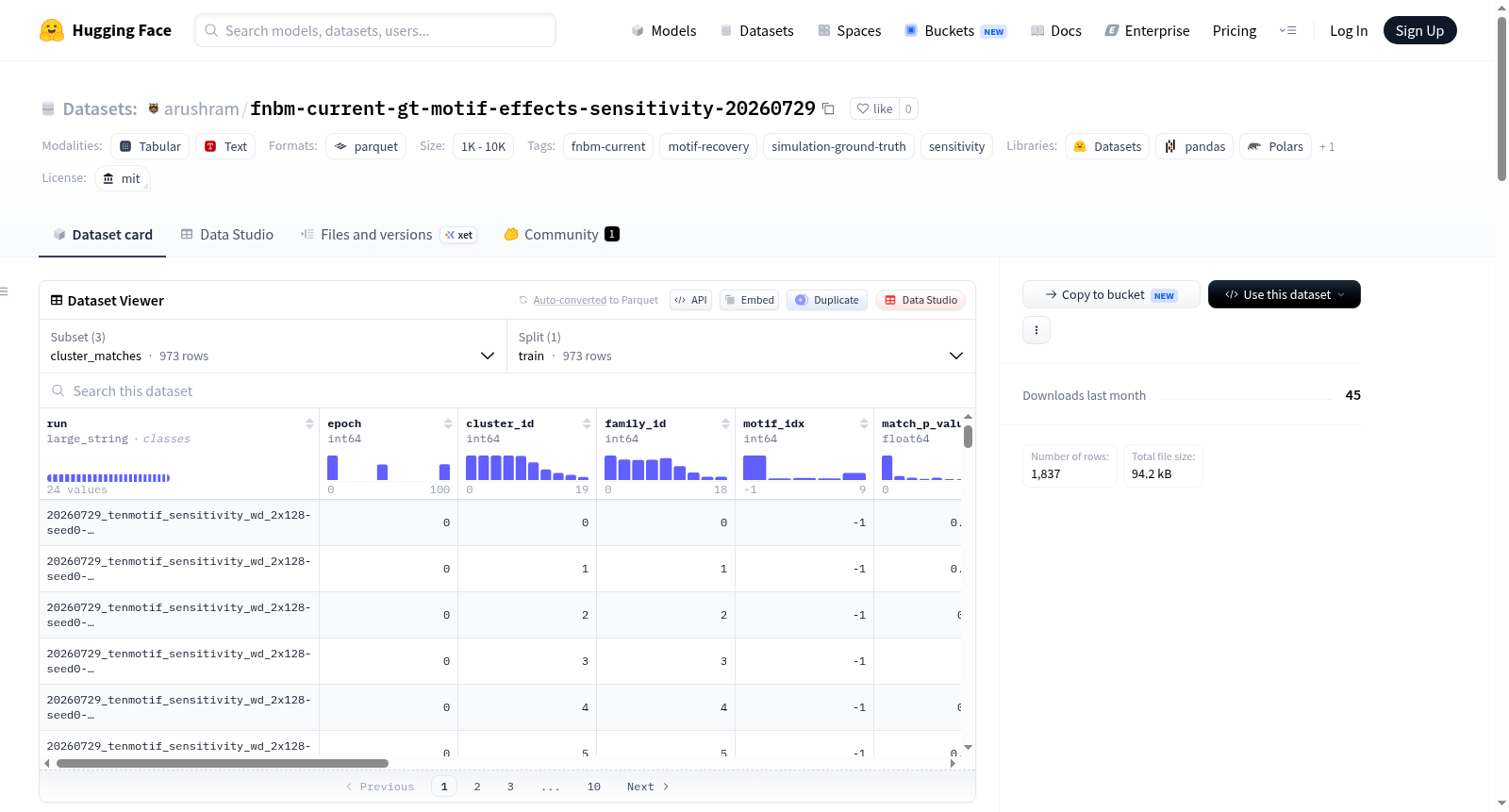Open the Enterprise page

click(1147, 30)
